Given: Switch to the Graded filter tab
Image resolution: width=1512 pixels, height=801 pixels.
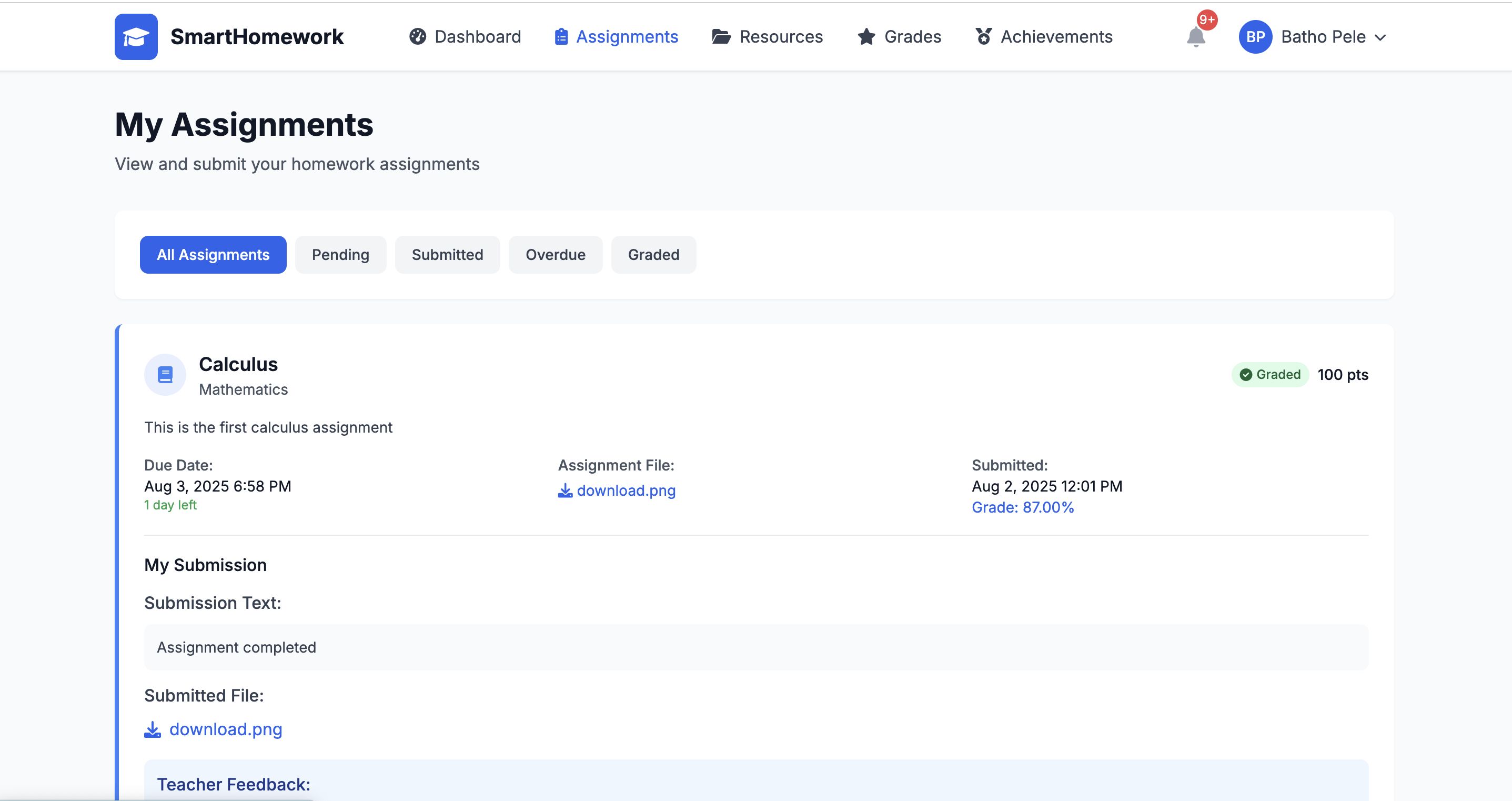Looking at the screenshot, I should [x=653, y=255].
